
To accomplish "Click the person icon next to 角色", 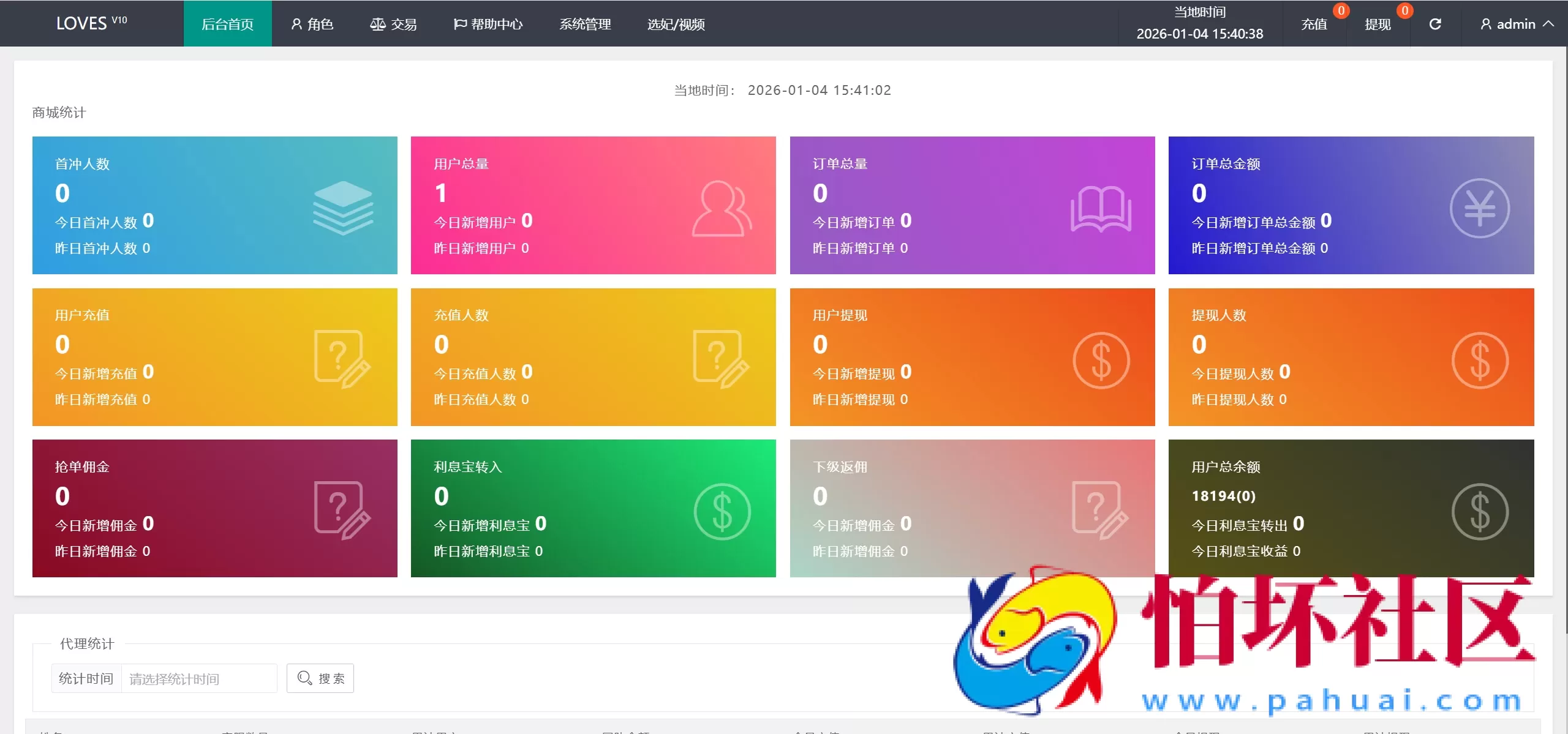I will pyautogui.click(x=296, y=24).
